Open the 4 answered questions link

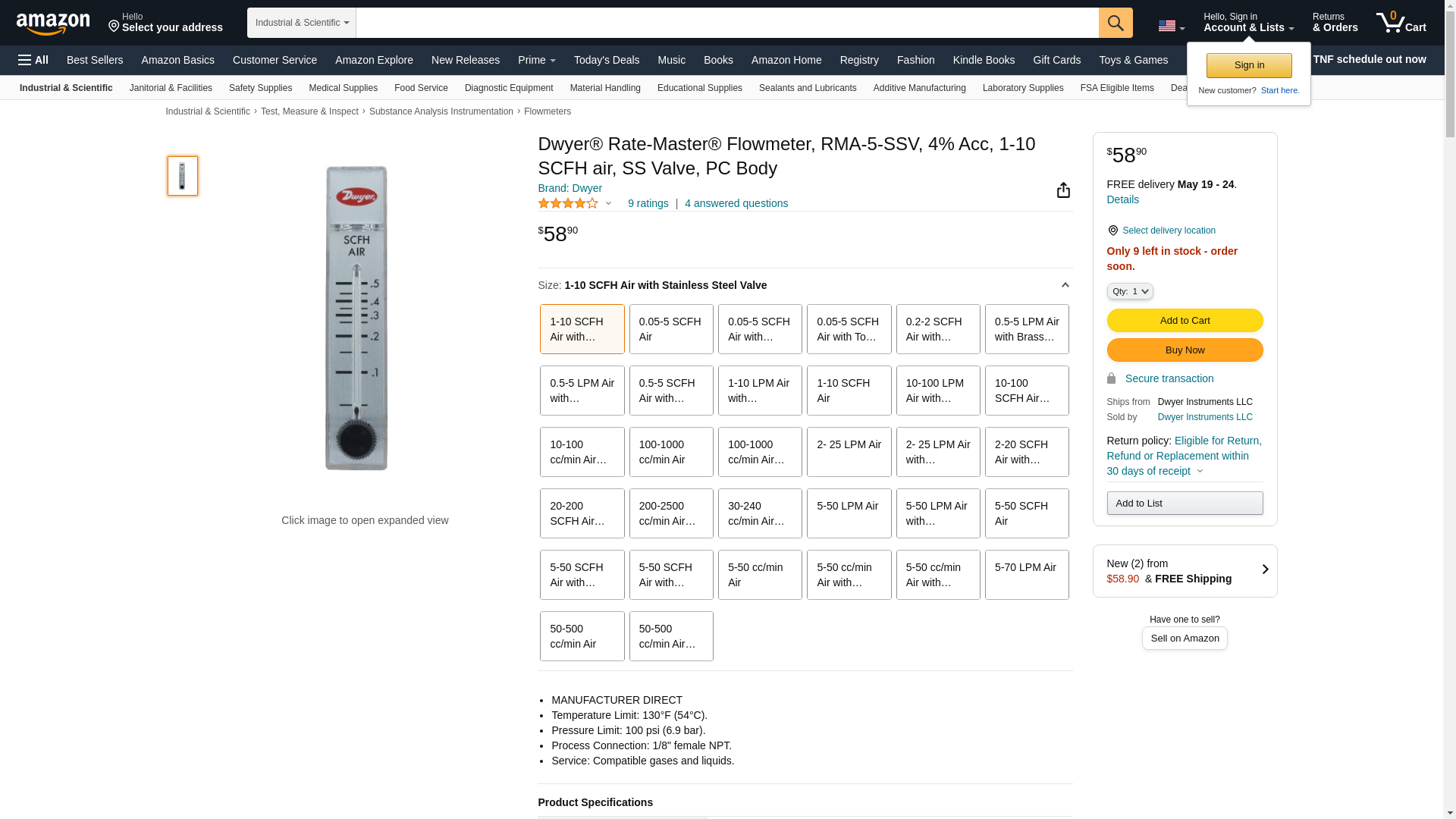(x=736, y=203)
